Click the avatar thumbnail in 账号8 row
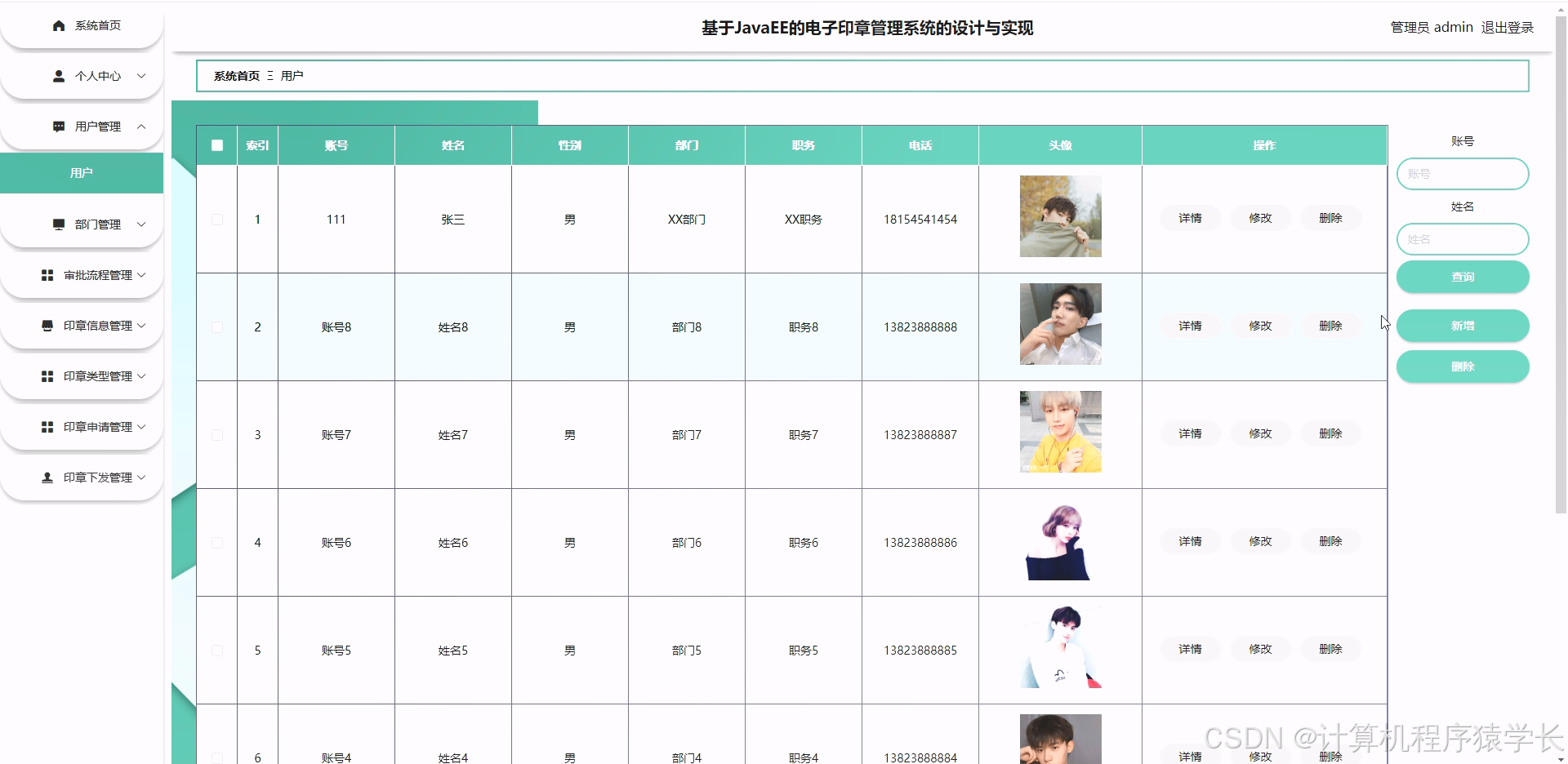 (1061, 324)
